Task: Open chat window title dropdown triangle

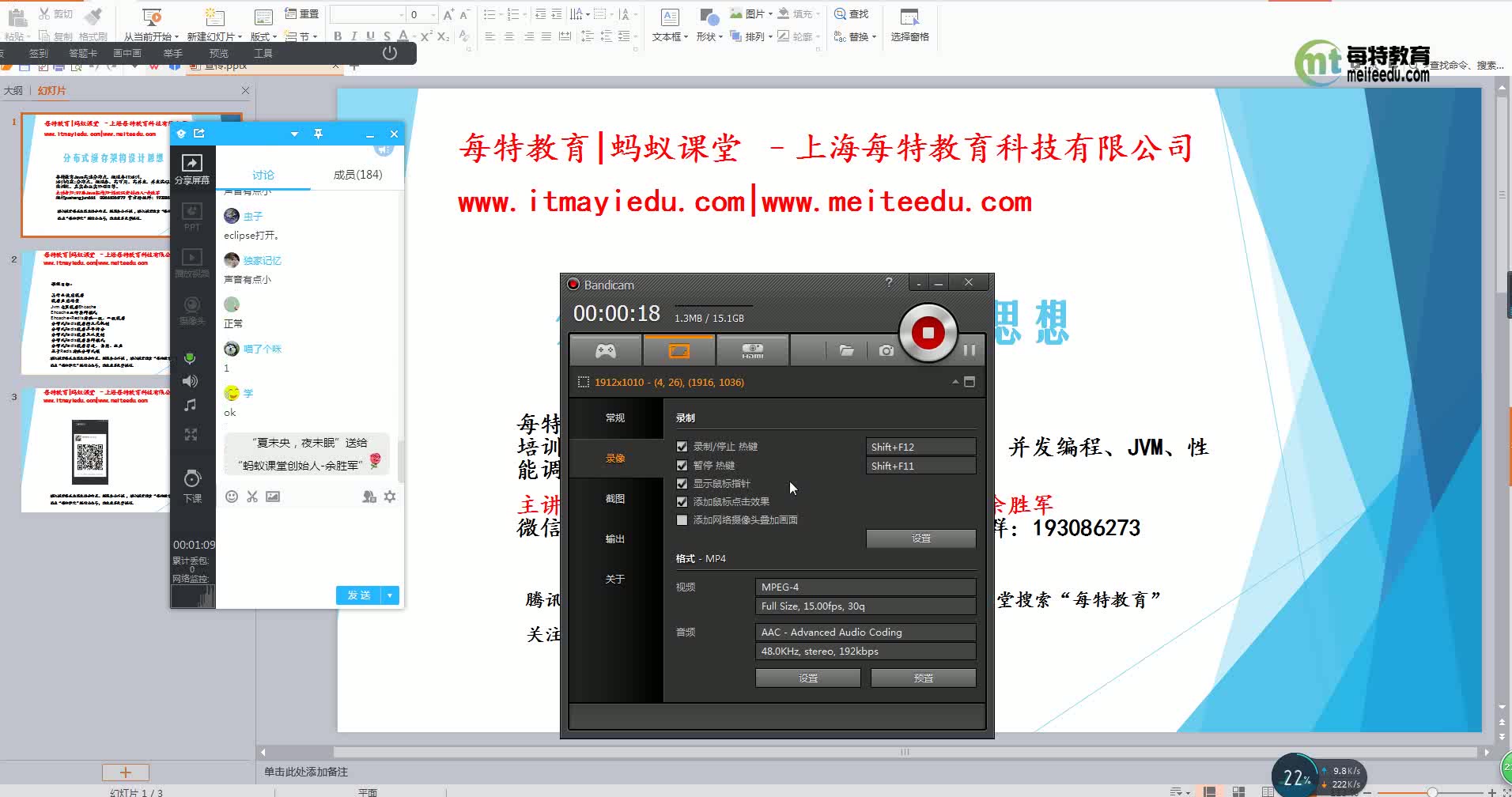Action: coord(294,134)
